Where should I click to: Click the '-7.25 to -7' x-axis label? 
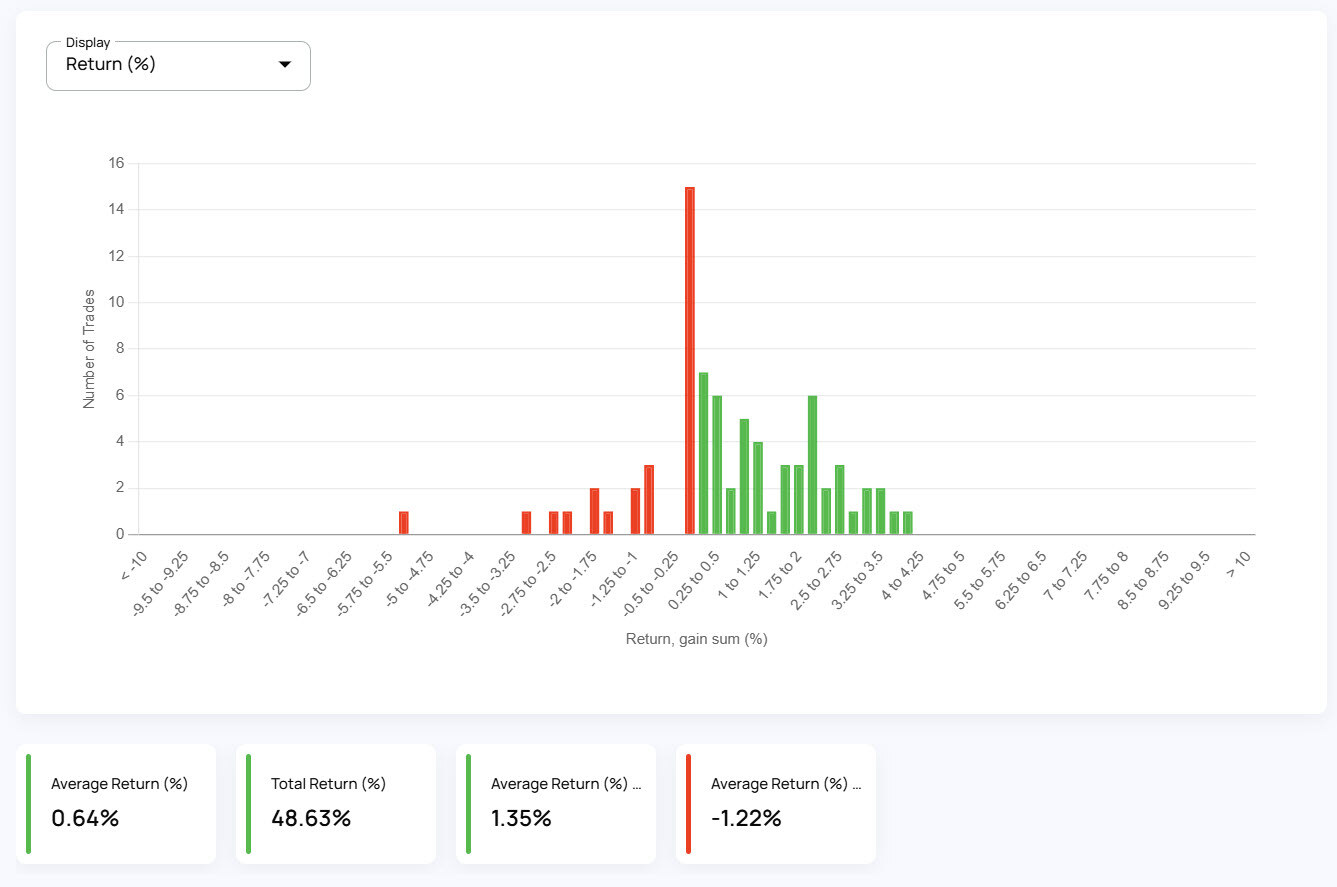(x=286, y=581)
